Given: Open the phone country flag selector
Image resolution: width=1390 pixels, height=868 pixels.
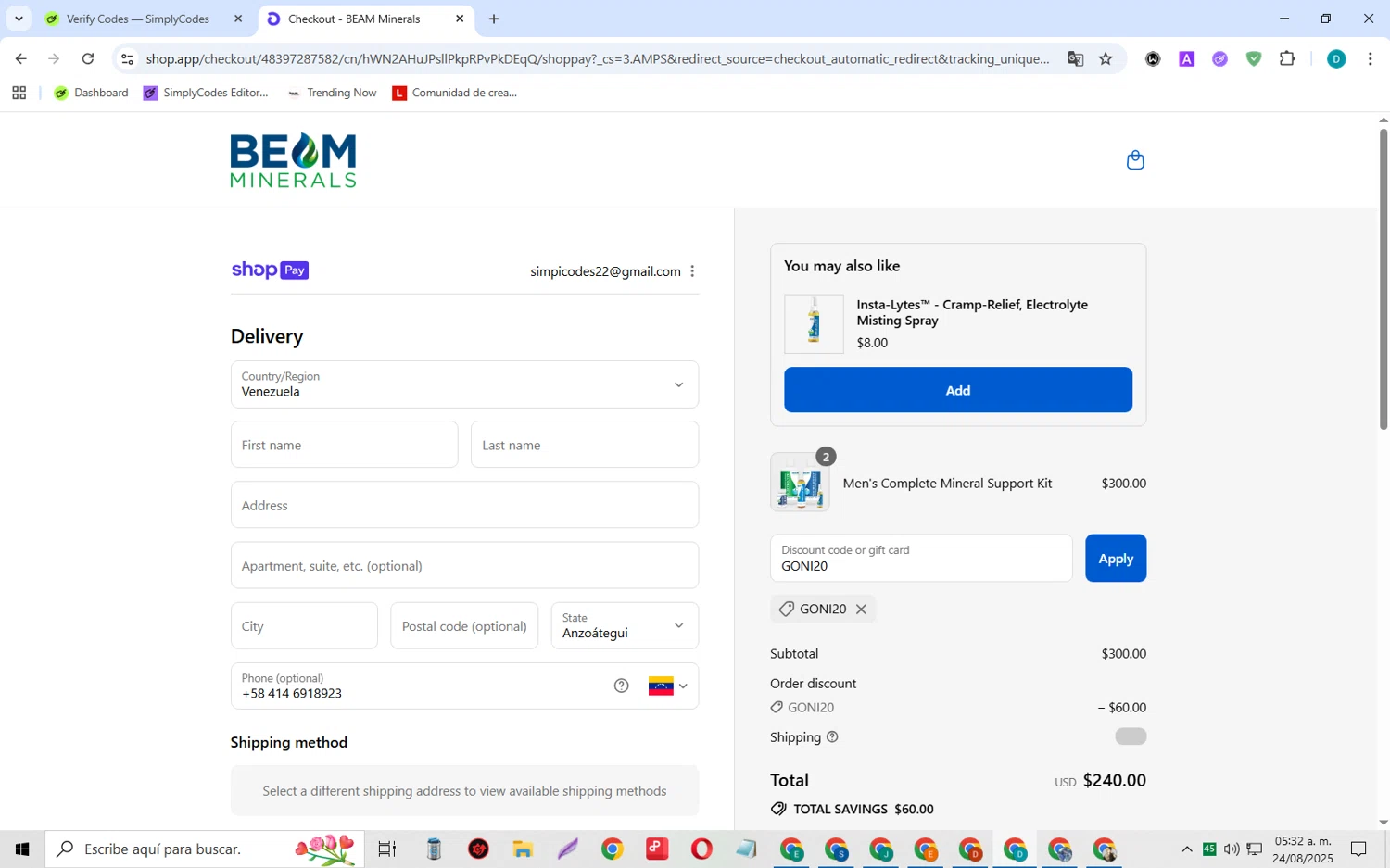Looking at the screenshot, I should (x=668, y=686).
